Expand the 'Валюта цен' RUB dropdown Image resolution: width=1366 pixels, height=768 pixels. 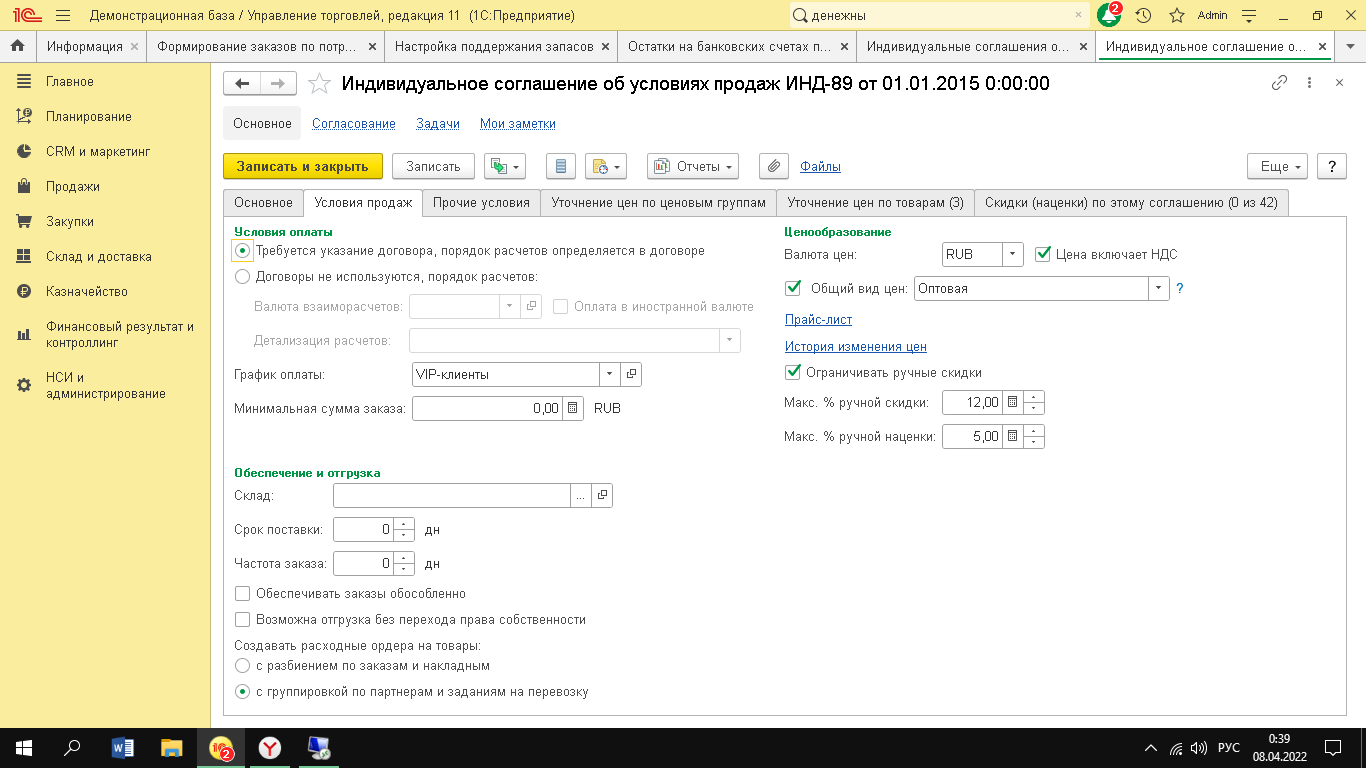[1013, 254]
